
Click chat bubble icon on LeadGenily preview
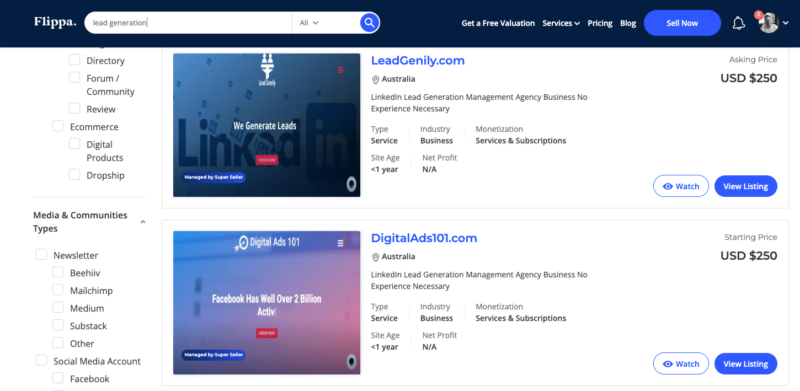[351, 184]
